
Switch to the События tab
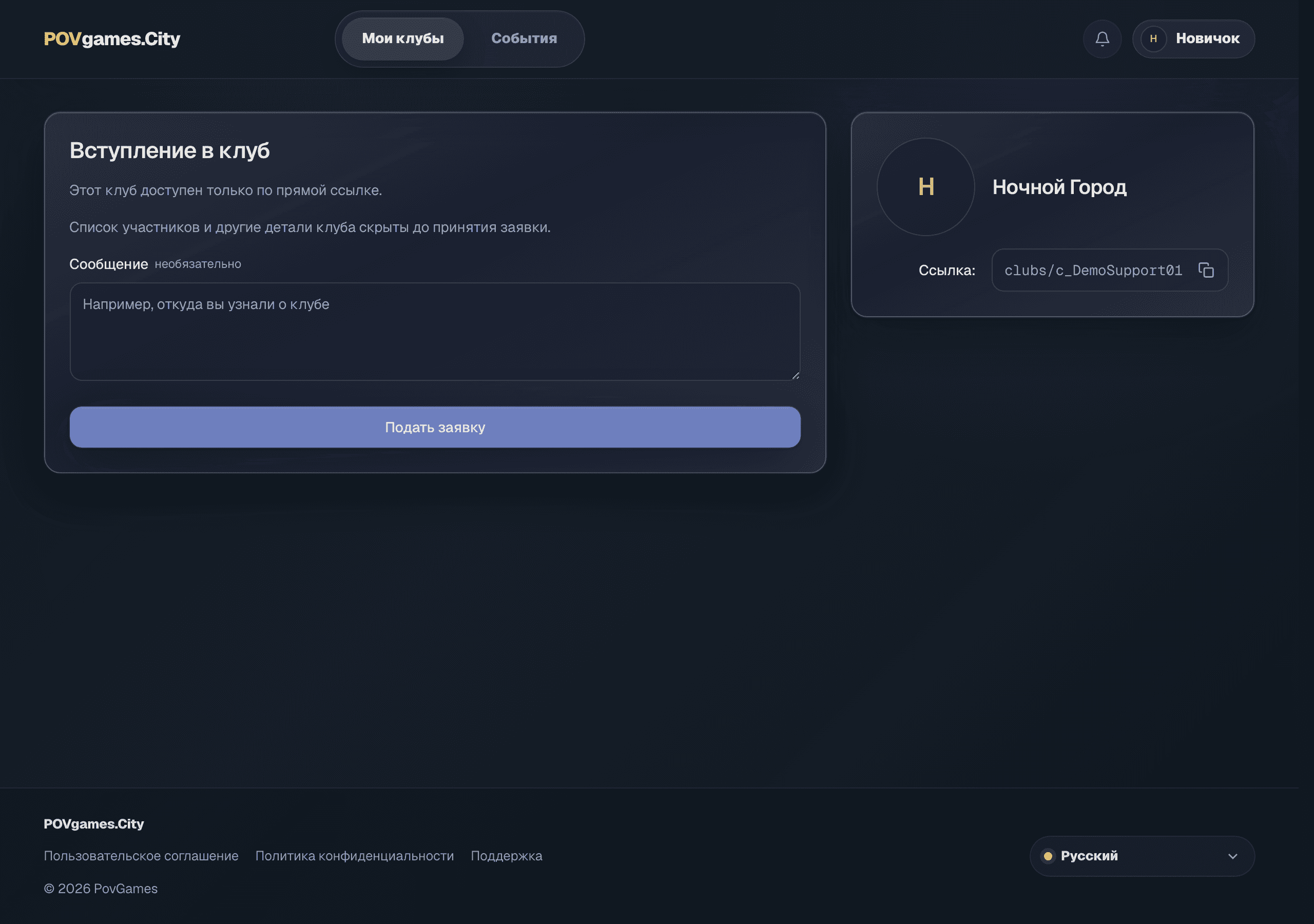[x=524, y=39]
